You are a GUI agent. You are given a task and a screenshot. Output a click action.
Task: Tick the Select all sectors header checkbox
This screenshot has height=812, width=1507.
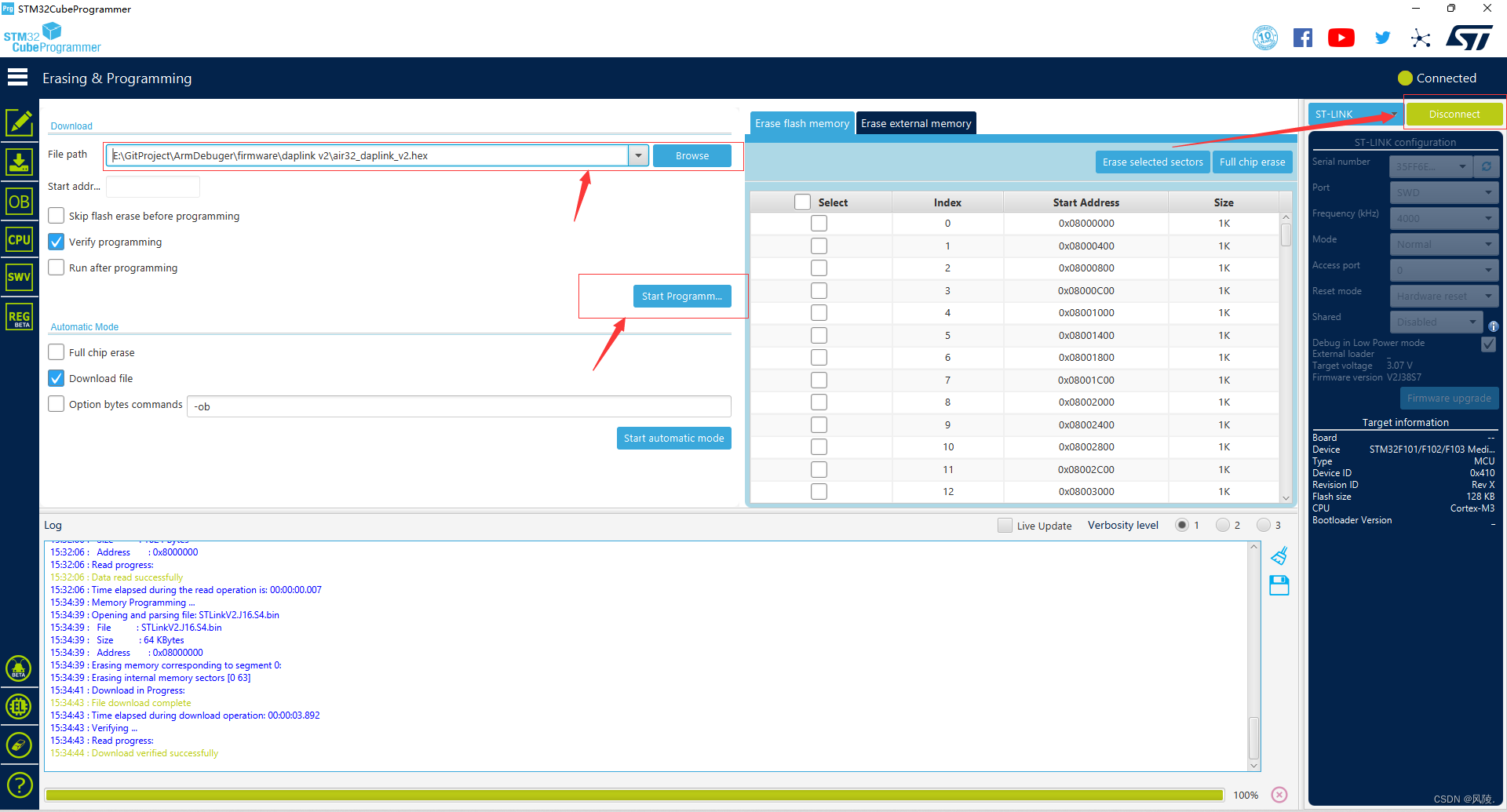click(802, 202)
